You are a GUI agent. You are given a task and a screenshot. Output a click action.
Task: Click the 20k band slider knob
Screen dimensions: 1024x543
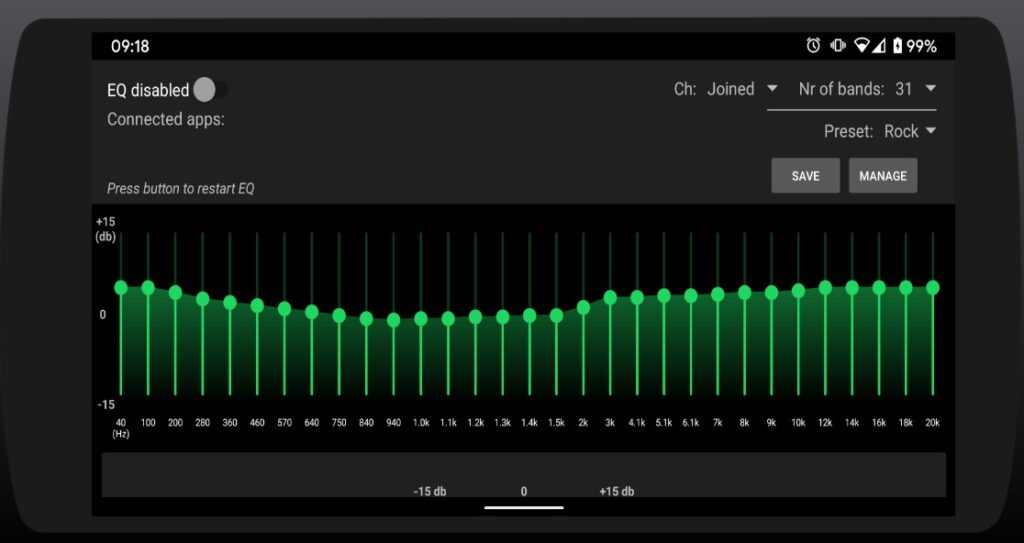click(x=932, y=288)
